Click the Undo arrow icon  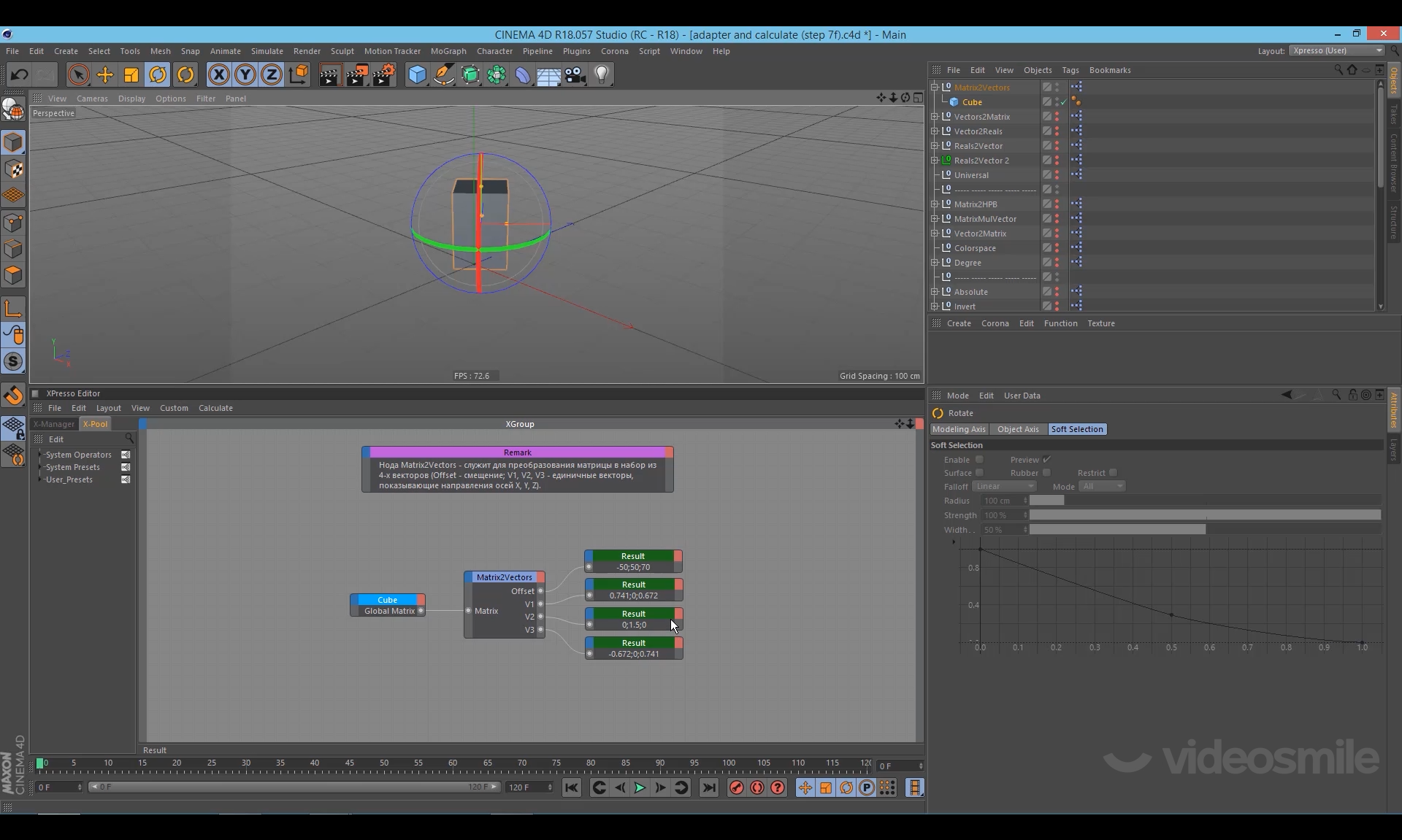click(x=20, y=74)
